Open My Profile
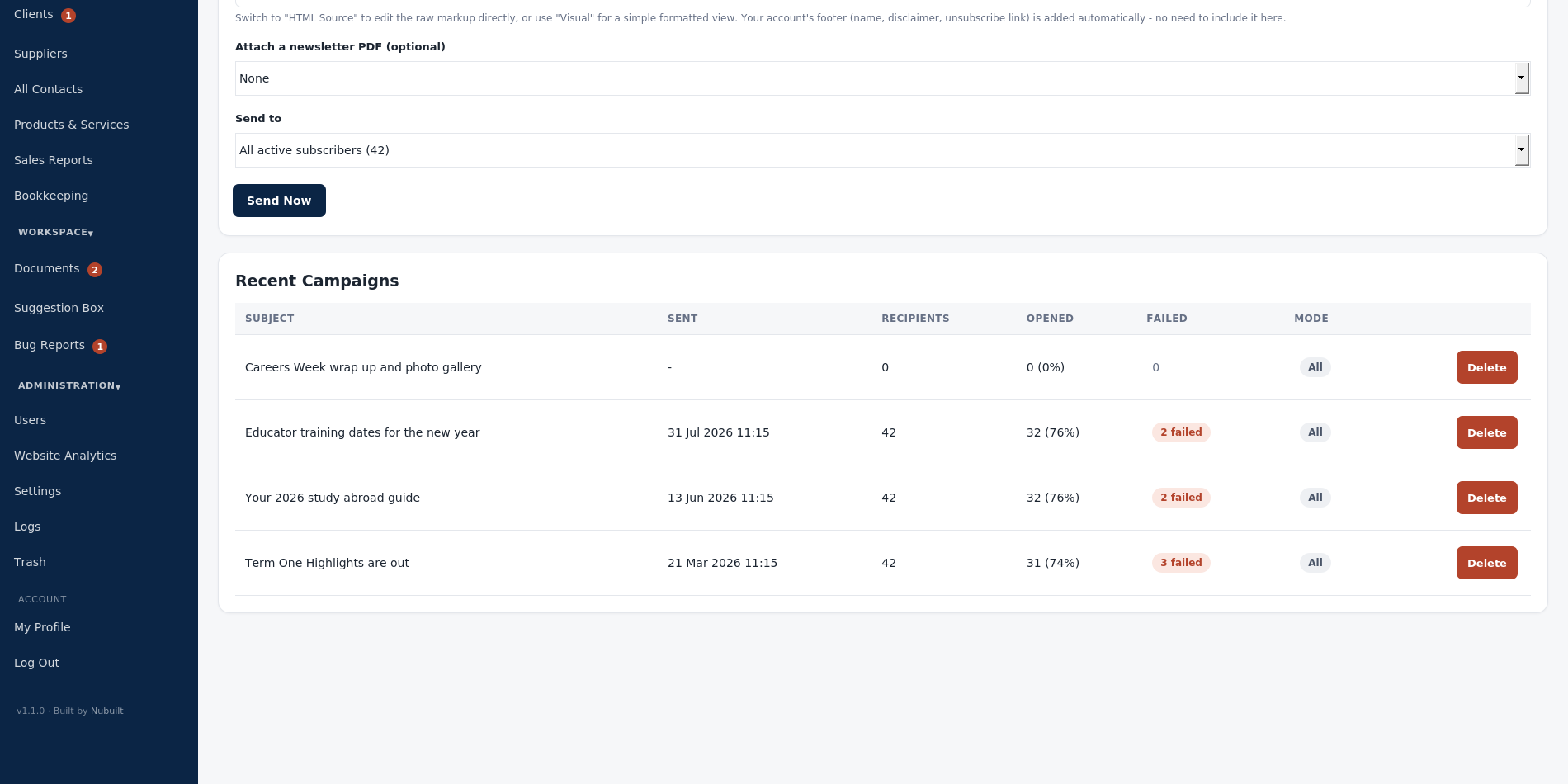The image size is (1568, 784). pyautogui.click(x=42, y=627)
